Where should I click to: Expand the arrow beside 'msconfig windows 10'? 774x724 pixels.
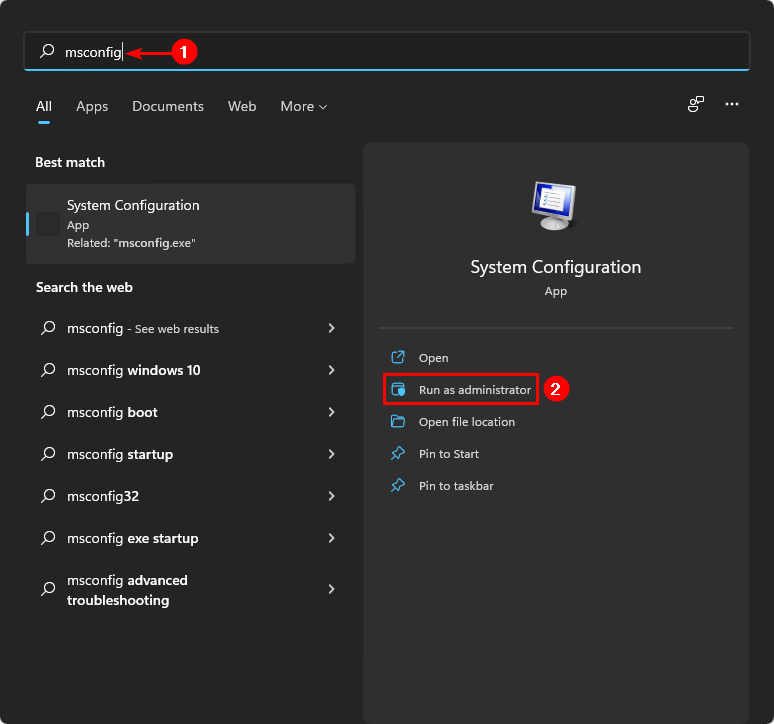point(331,370)
